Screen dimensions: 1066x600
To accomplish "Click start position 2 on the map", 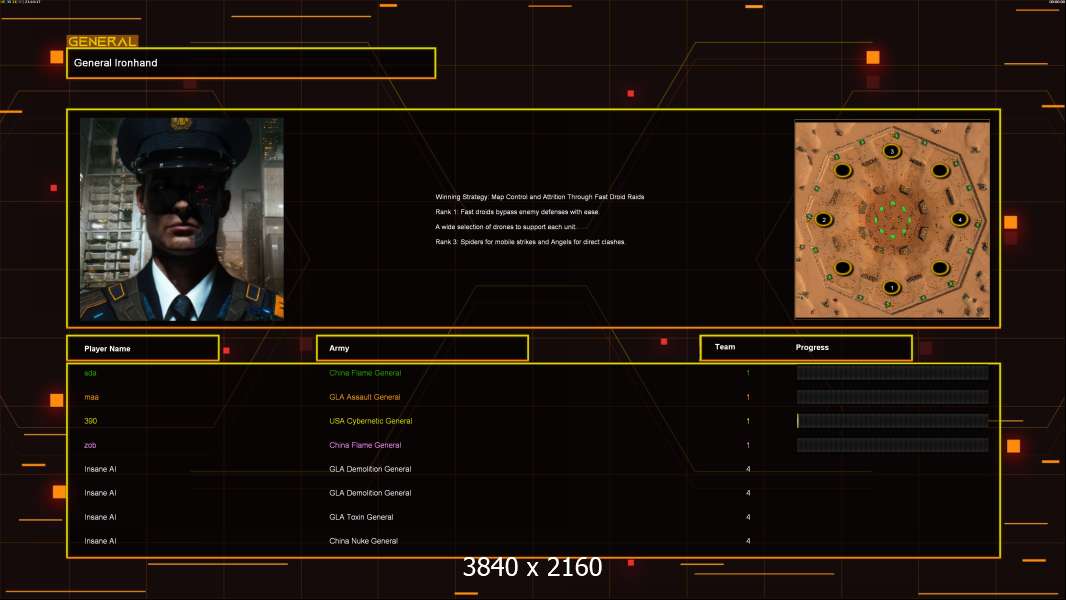I will (824, 219).
